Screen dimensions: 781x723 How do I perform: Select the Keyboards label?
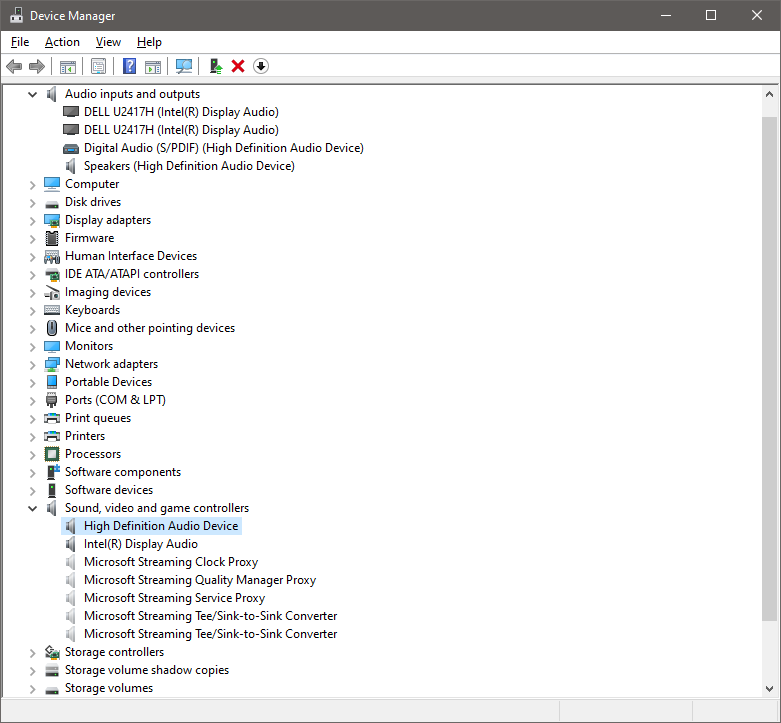(x=92, y=310)
